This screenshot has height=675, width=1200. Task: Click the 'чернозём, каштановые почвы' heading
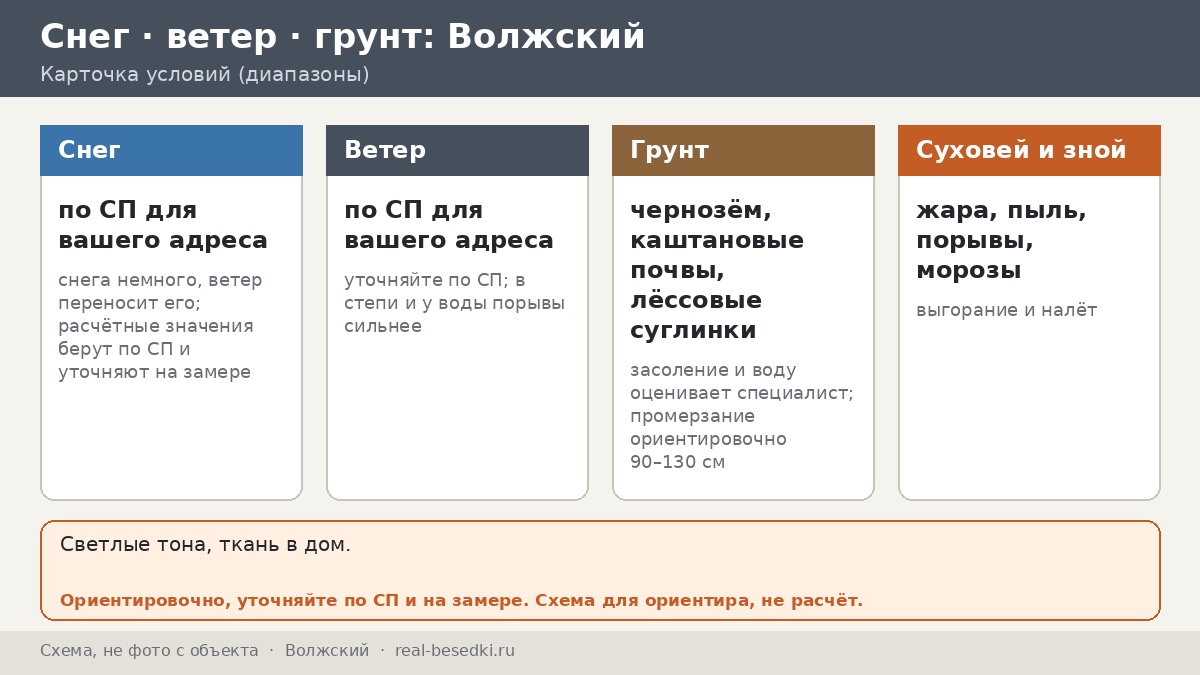(717, 271)
